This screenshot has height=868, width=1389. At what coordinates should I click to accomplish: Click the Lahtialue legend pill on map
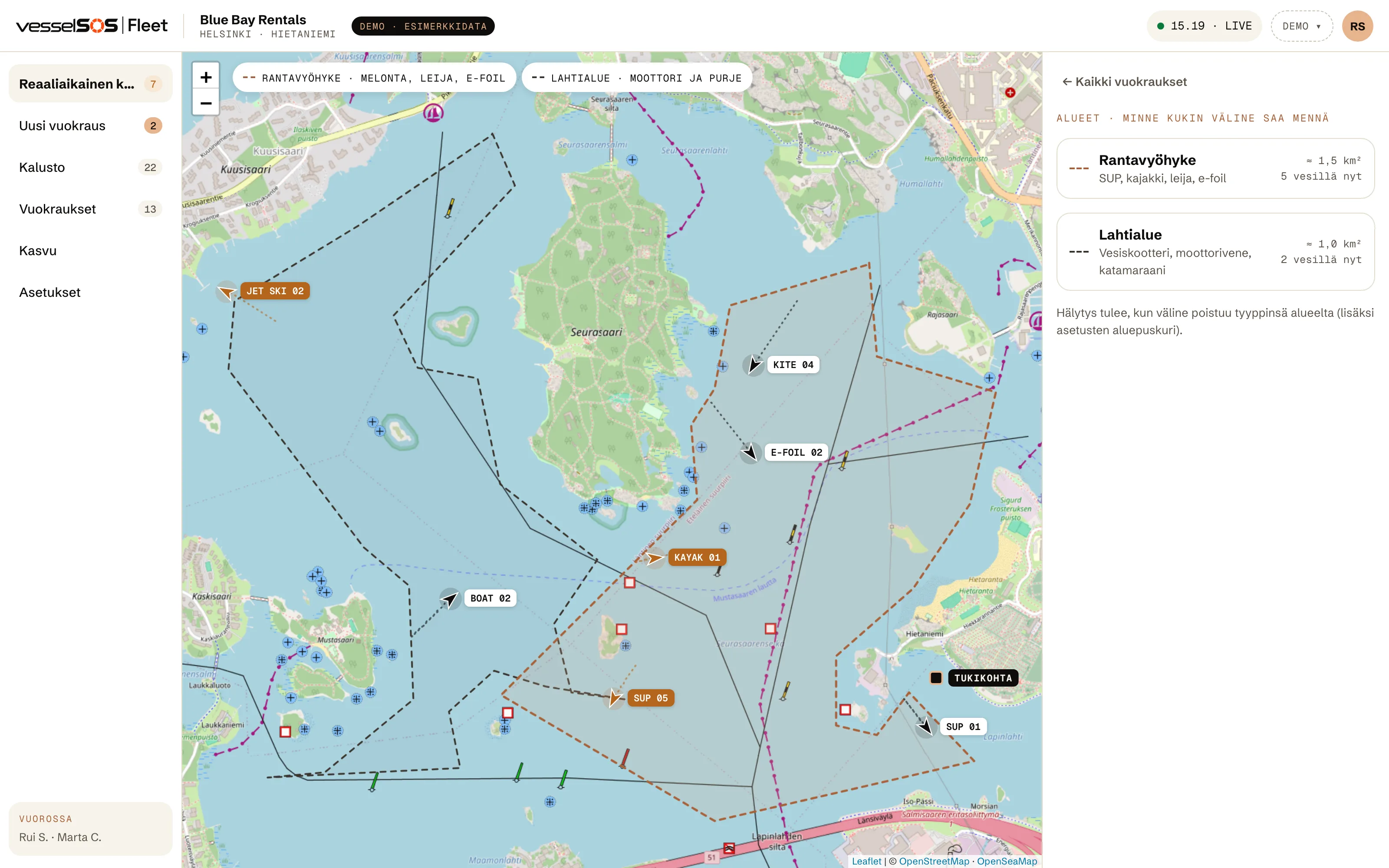click(636, 78)
